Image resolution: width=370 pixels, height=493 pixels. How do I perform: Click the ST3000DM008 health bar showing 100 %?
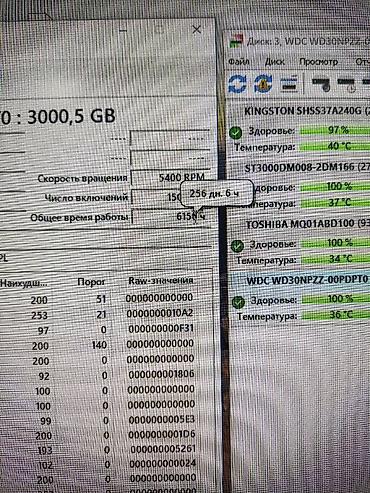click(x=336, y=187)
